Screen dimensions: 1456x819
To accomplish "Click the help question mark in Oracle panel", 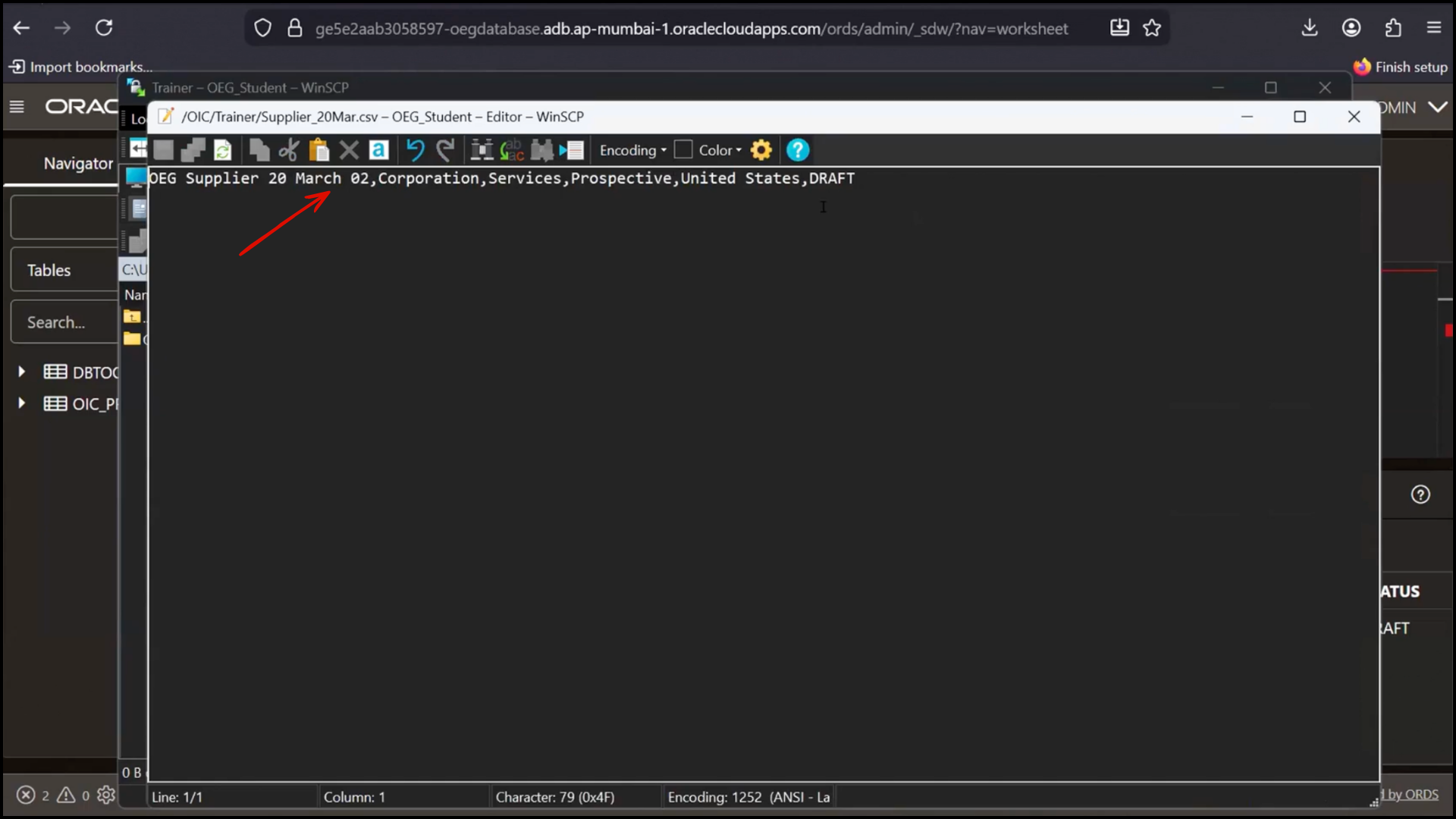I will [x=1420, y=494].
